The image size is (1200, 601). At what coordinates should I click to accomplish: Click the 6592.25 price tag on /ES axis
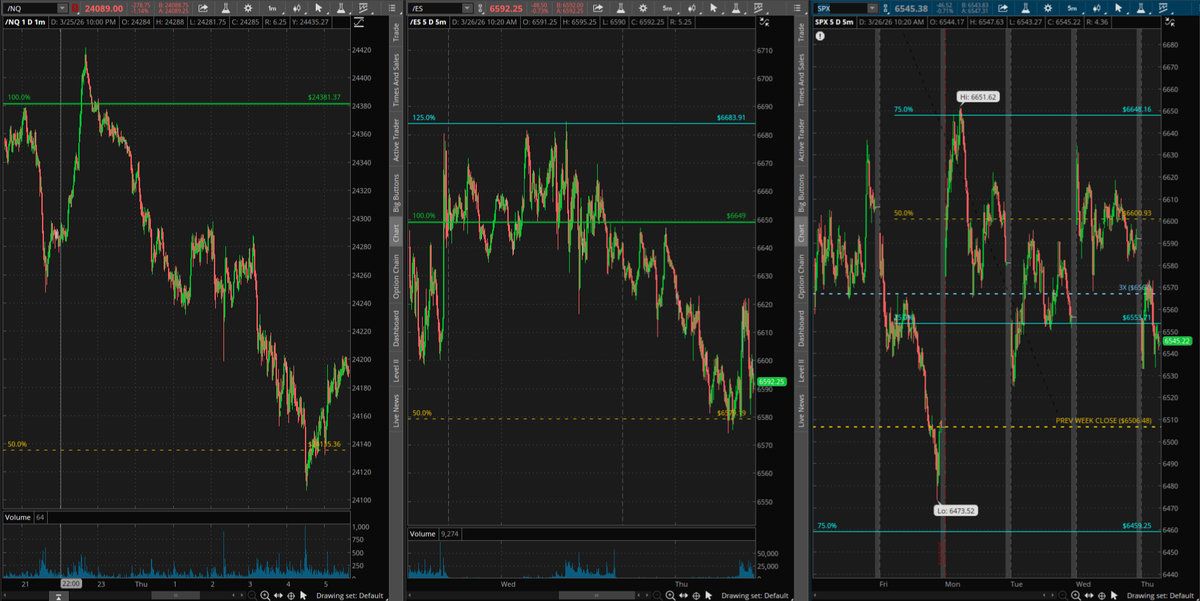point(772,381)
